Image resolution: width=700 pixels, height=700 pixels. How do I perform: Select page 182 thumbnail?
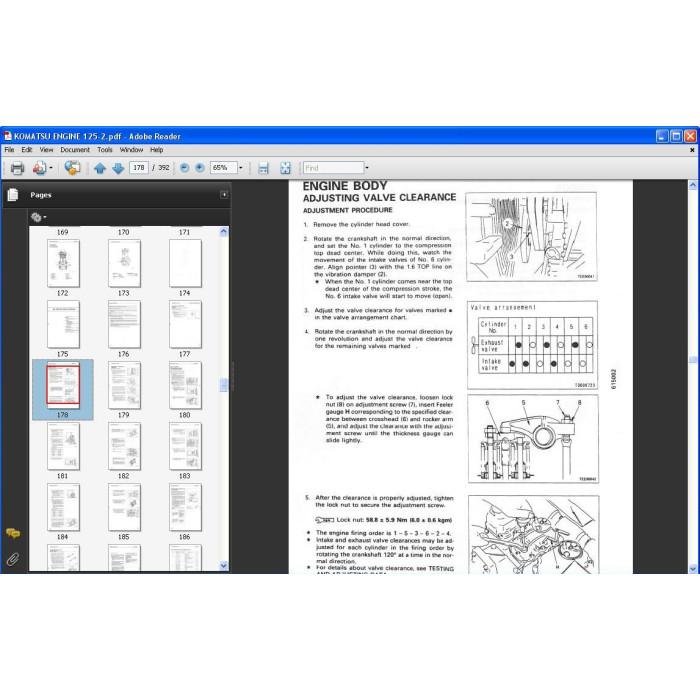pos(124,446)
